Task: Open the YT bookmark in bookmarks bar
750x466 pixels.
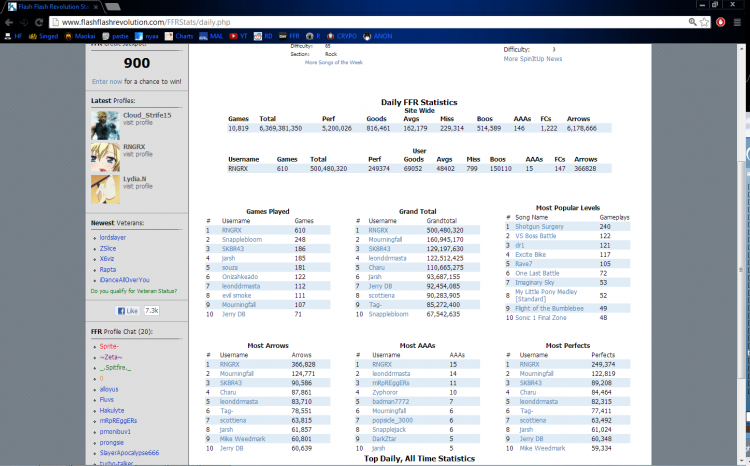Action: point(239,35)
